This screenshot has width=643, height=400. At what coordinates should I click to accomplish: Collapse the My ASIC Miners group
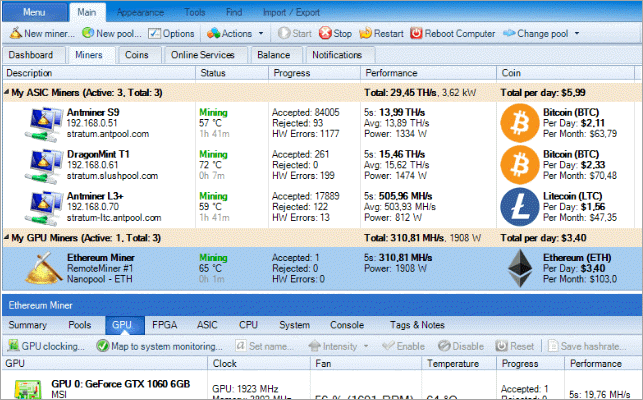click(x=7, y=92)
